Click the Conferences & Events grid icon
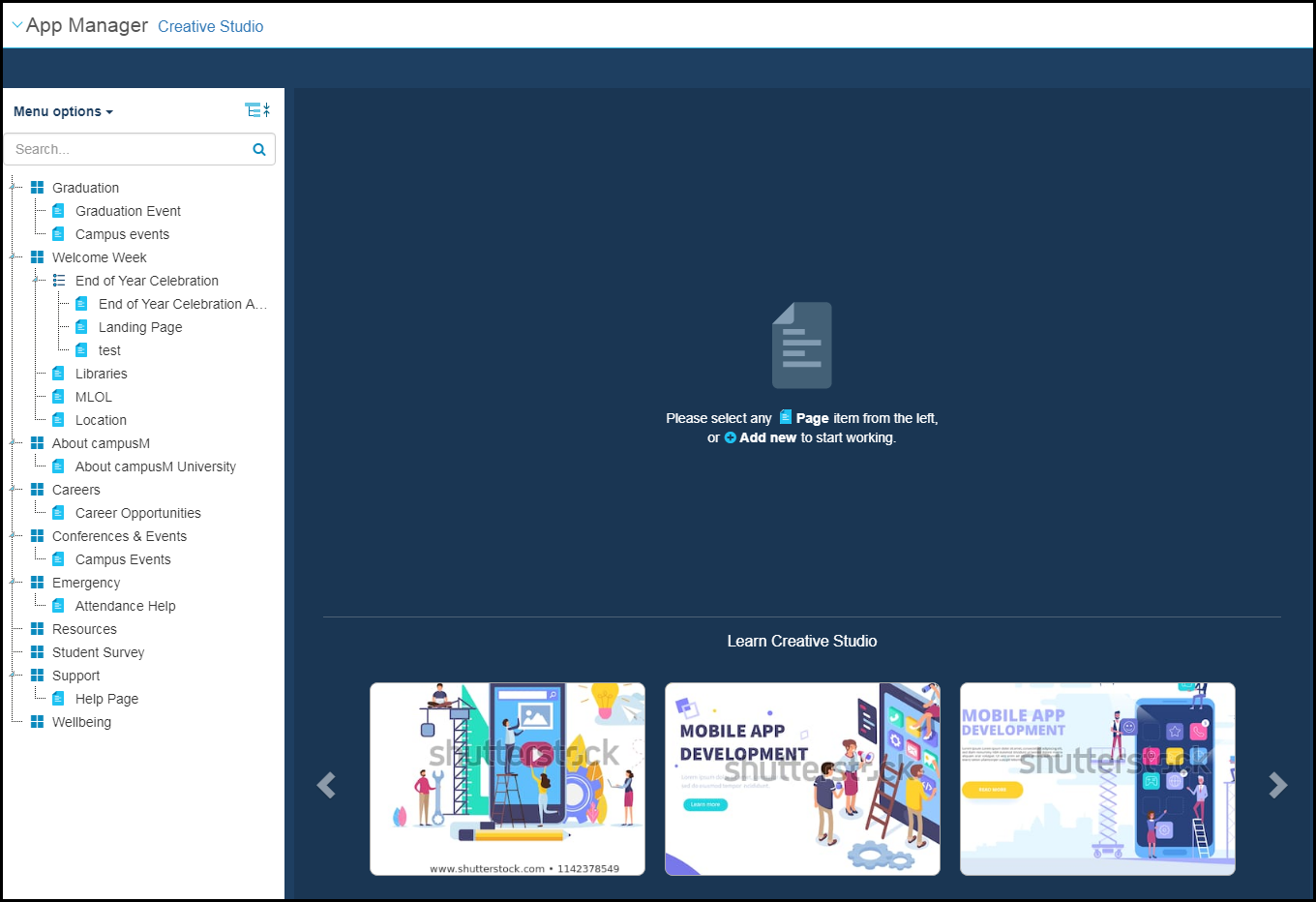 [37, 536]
